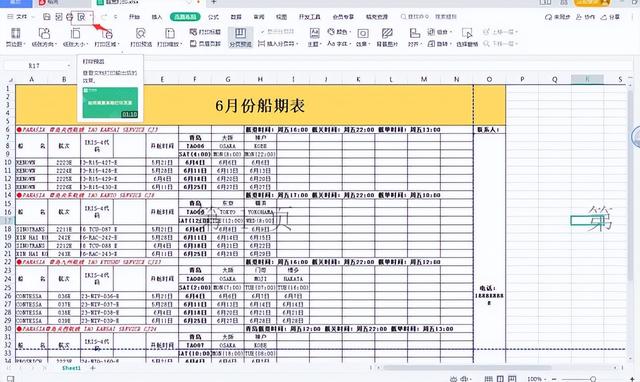
Task: Open Print Area (打印区域) tool
Action: pyautogui.click(x=107, y=38)
